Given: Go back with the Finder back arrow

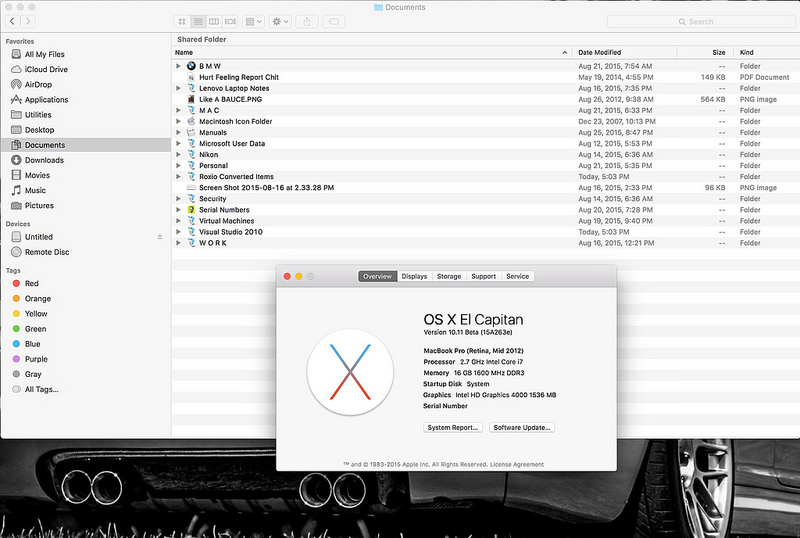Looking at the screenshot, I should [x=12, y=21].
